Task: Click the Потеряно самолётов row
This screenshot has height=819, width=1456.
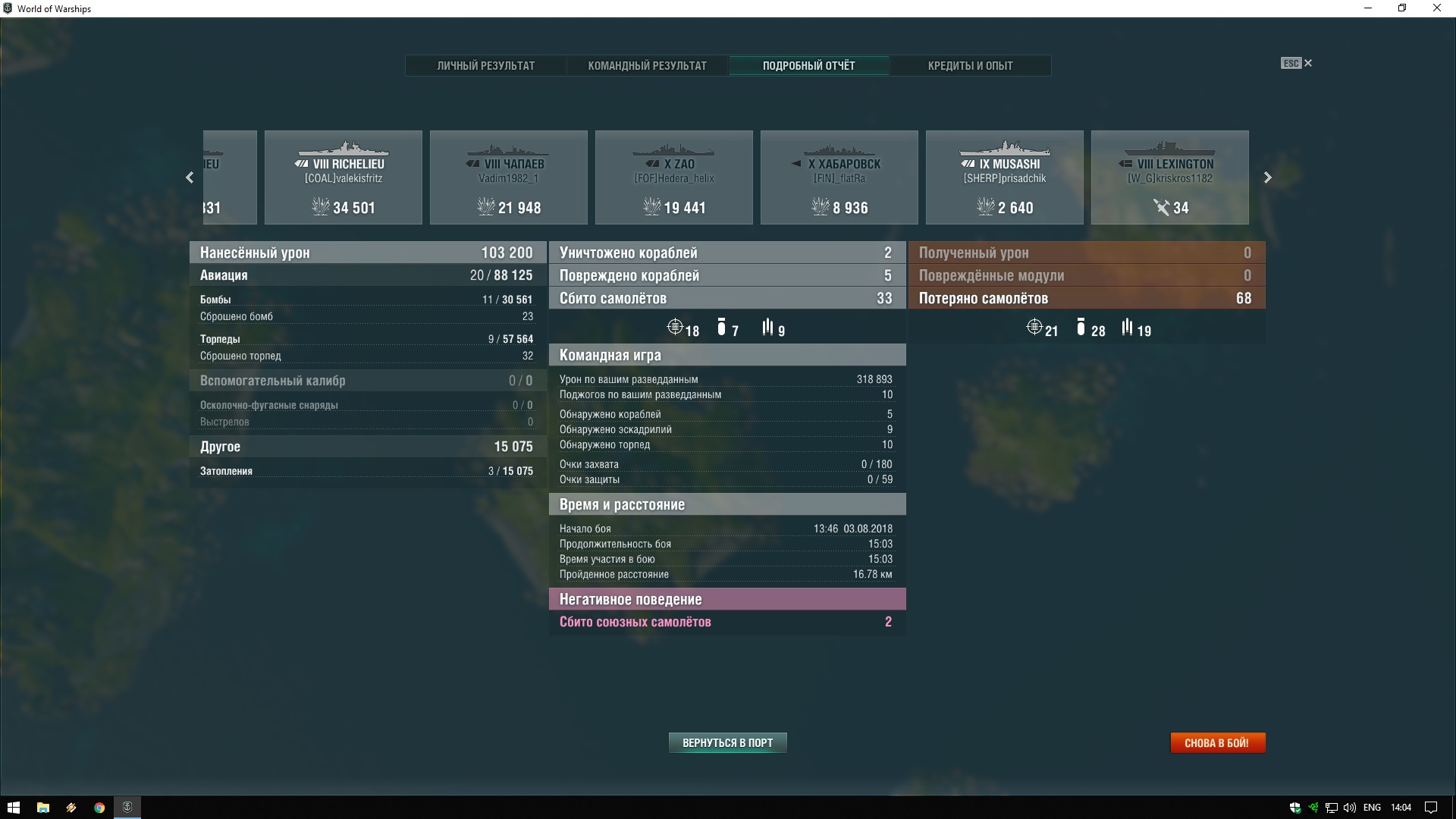Action: coord(1087,298)
